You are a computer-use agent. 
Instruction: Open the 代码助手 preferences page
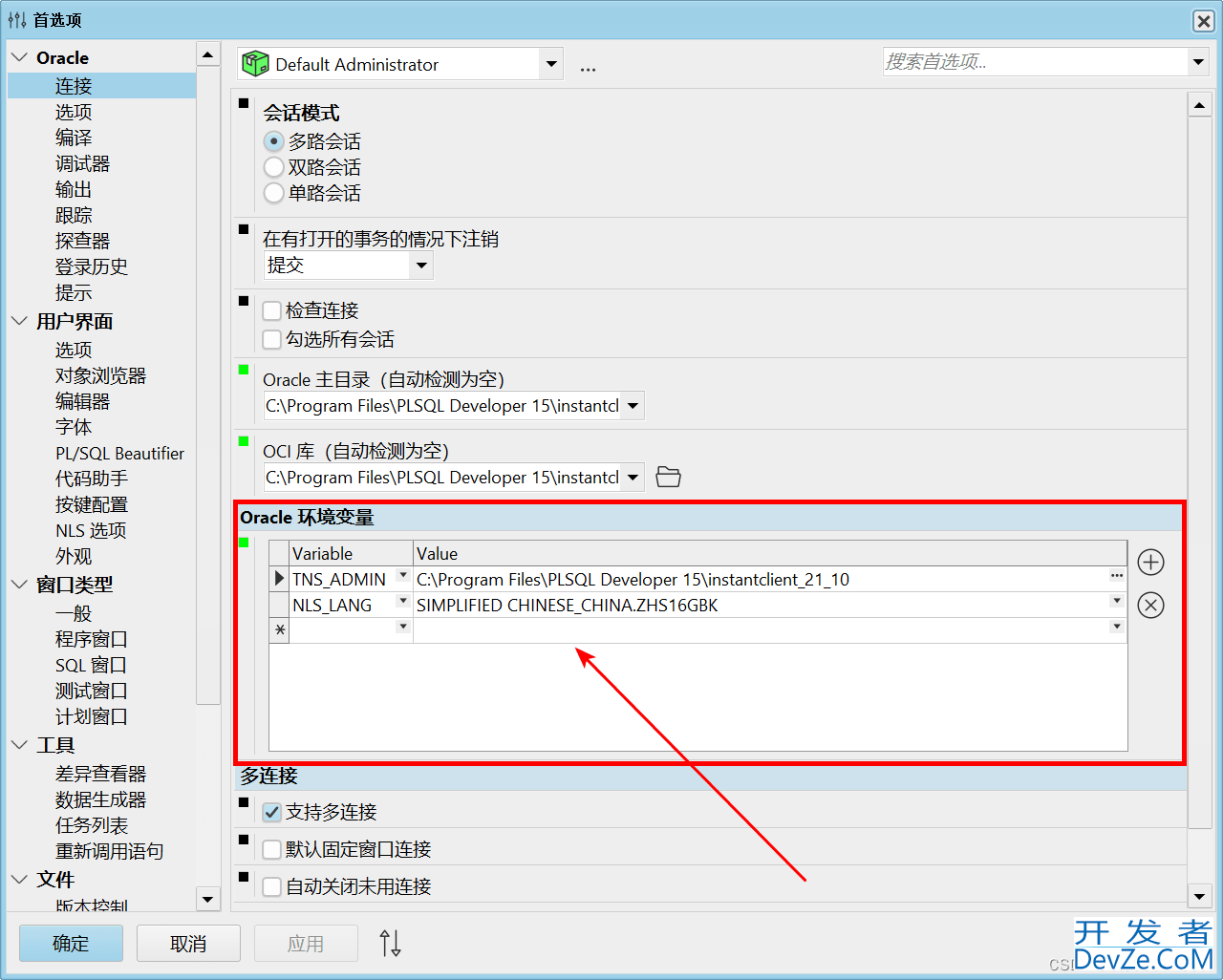click(x=92, y=479)
